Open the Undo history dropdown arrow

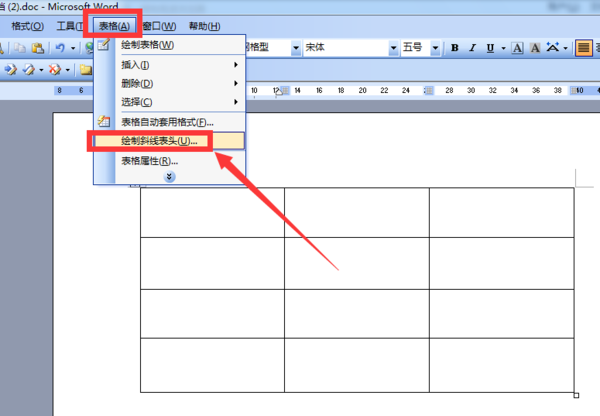click(73, 48)
